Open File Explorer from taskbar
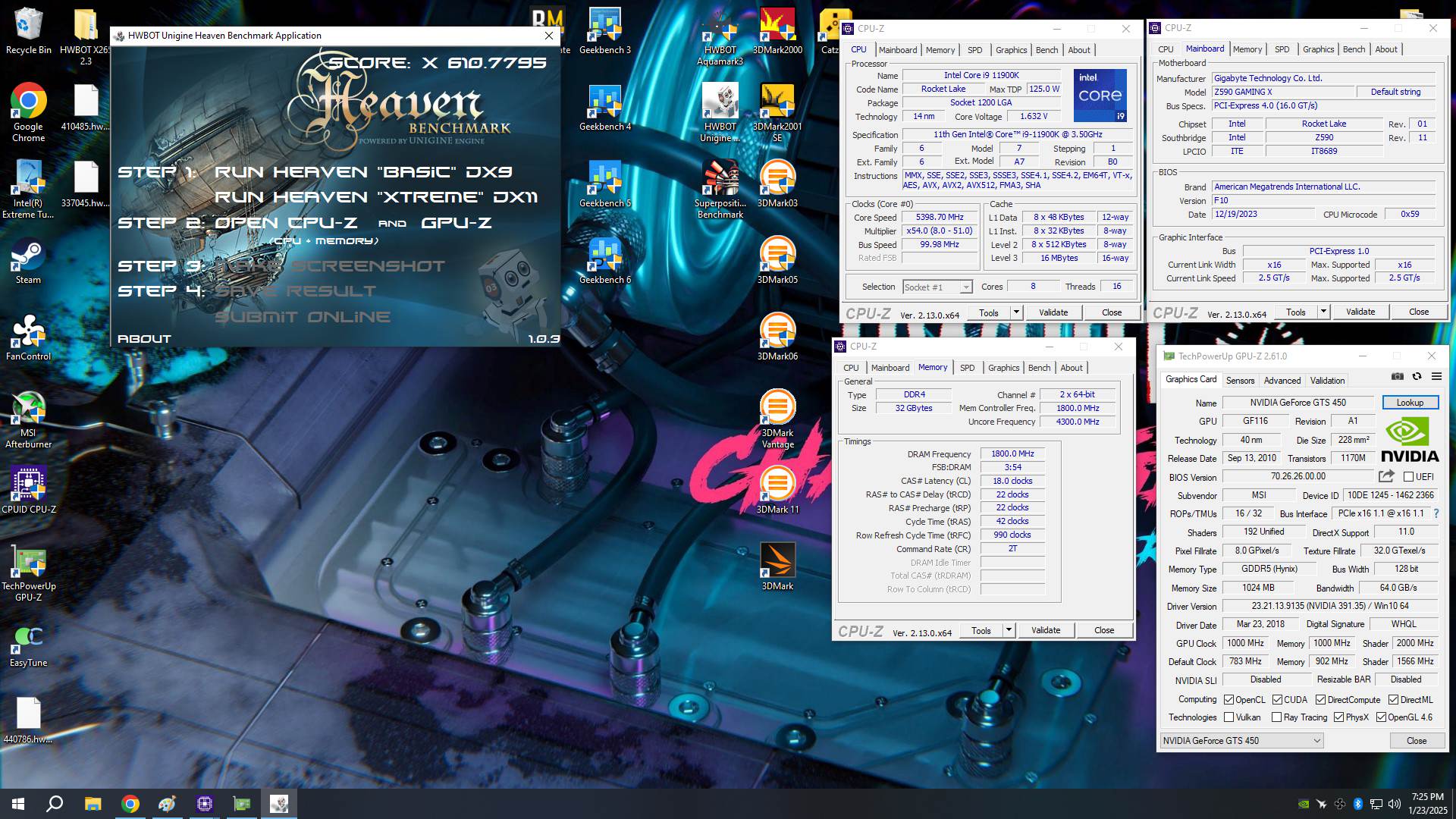 click(93, 804)
